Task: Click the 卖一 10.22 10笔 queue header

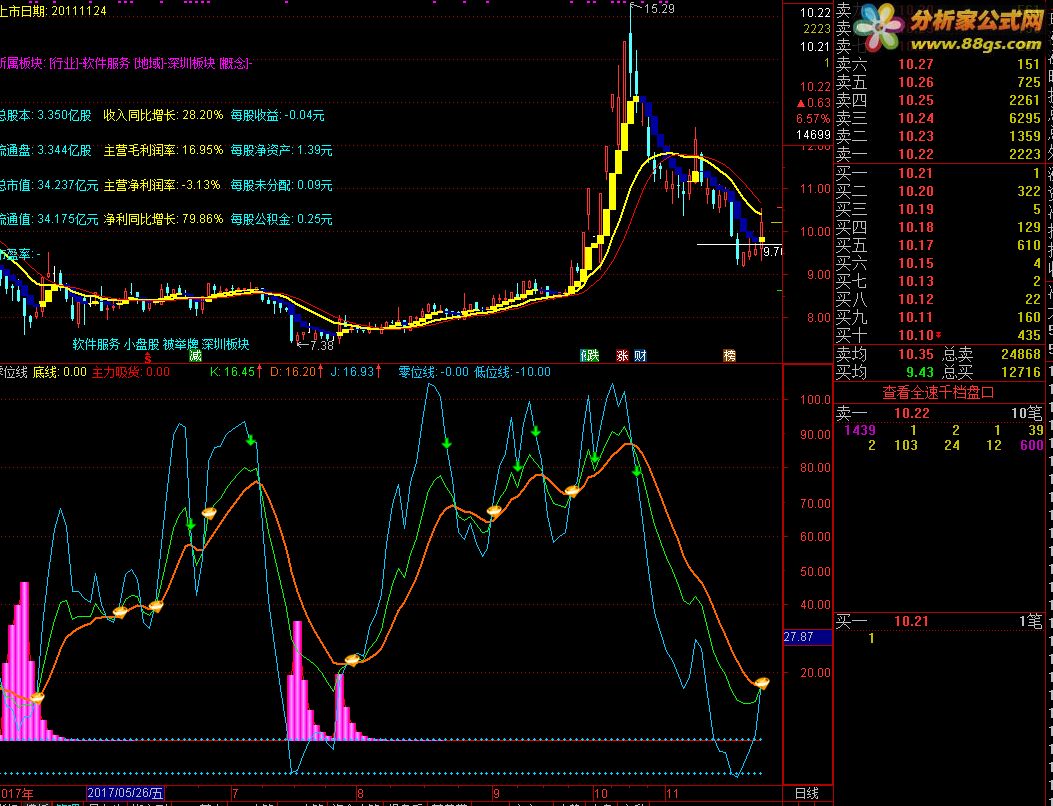Action: [x=938, y=412]
